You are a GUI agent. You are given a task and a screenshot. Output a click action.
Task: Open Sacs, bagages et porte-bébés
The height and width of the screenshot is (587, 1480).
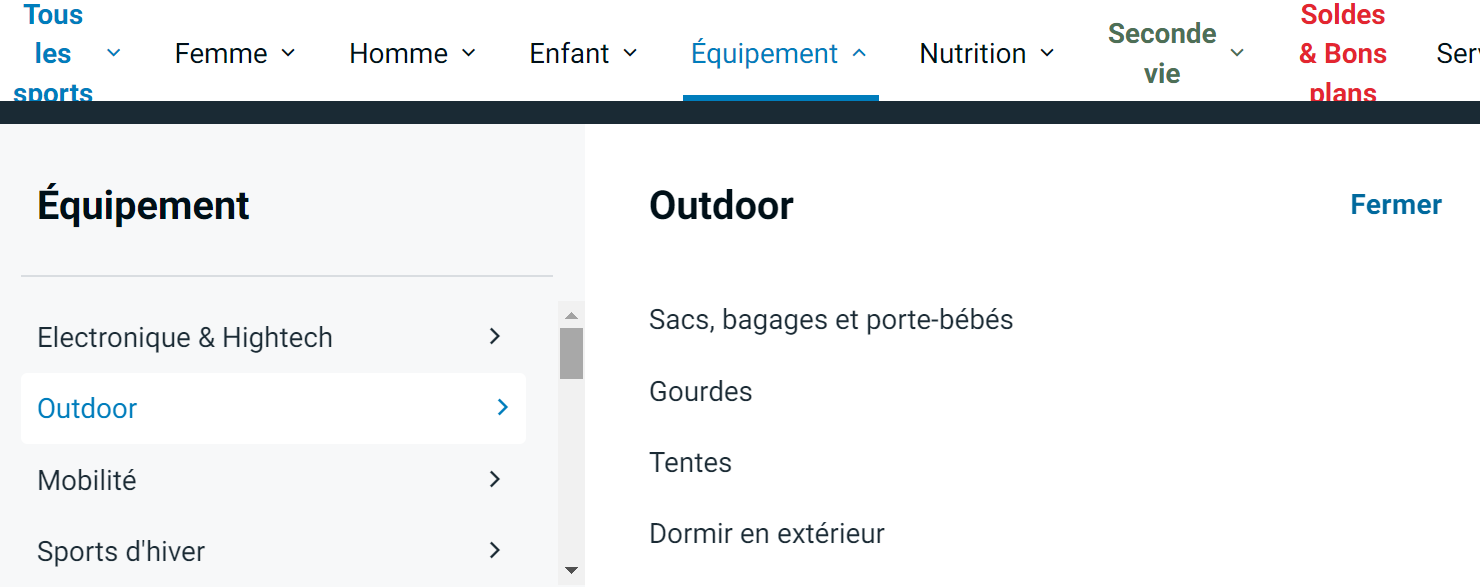[x=831, y=320]
